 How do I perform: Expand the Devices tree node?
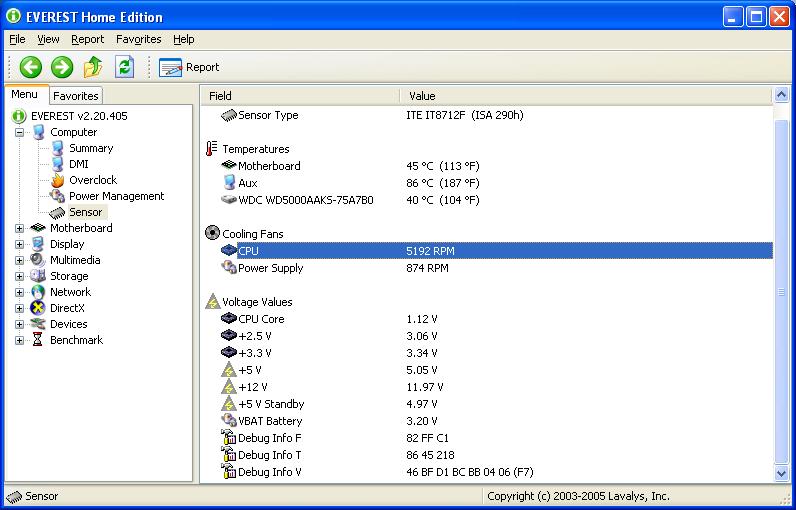[19, 324]
